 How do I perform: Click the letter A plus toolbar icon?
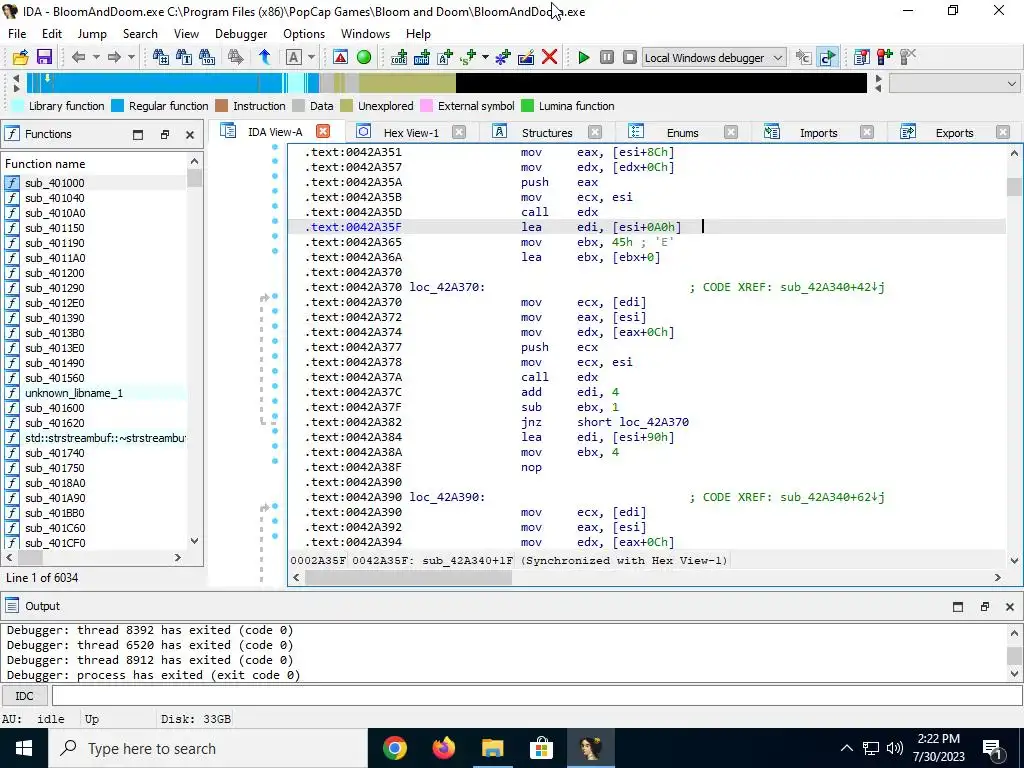point(445,57)
